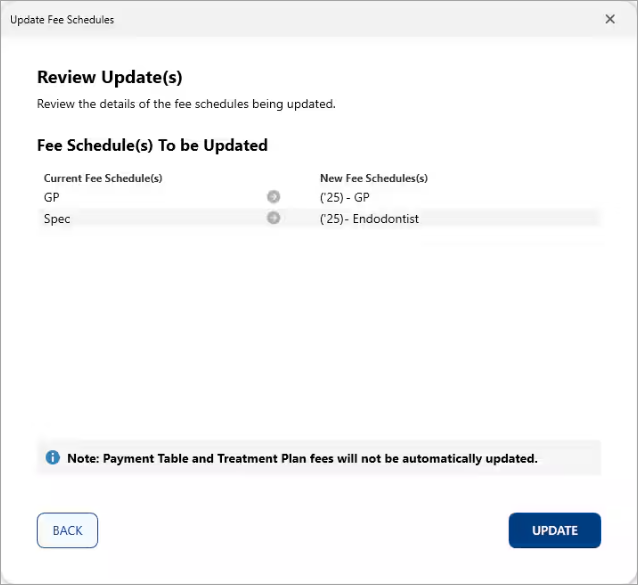
Task: Click the Current Fee Schedule(s) column header
Action: (103, 178)
